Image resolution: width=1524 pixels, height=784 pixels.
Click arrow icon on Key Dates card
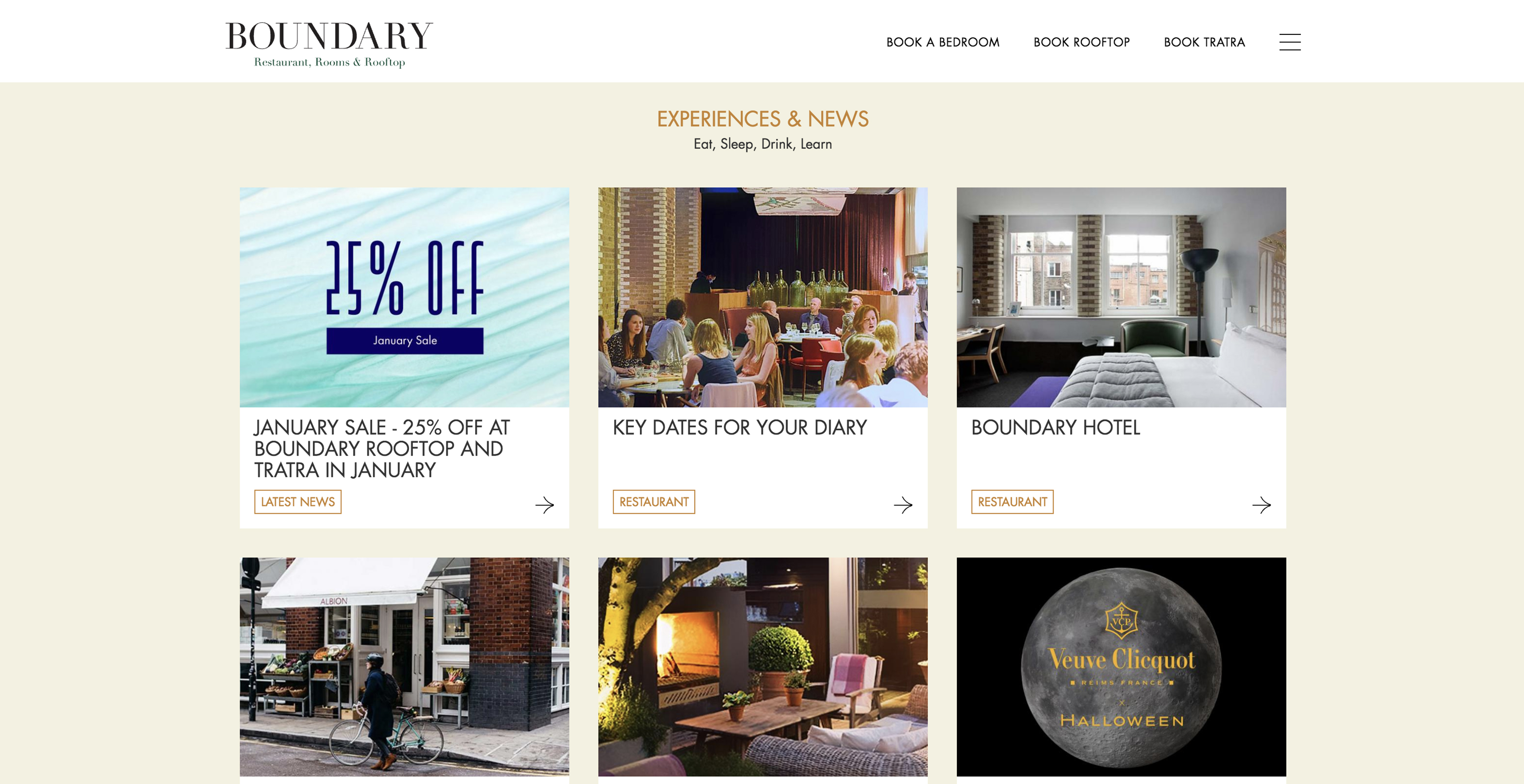pyautogui.click(x=903, y=505)
